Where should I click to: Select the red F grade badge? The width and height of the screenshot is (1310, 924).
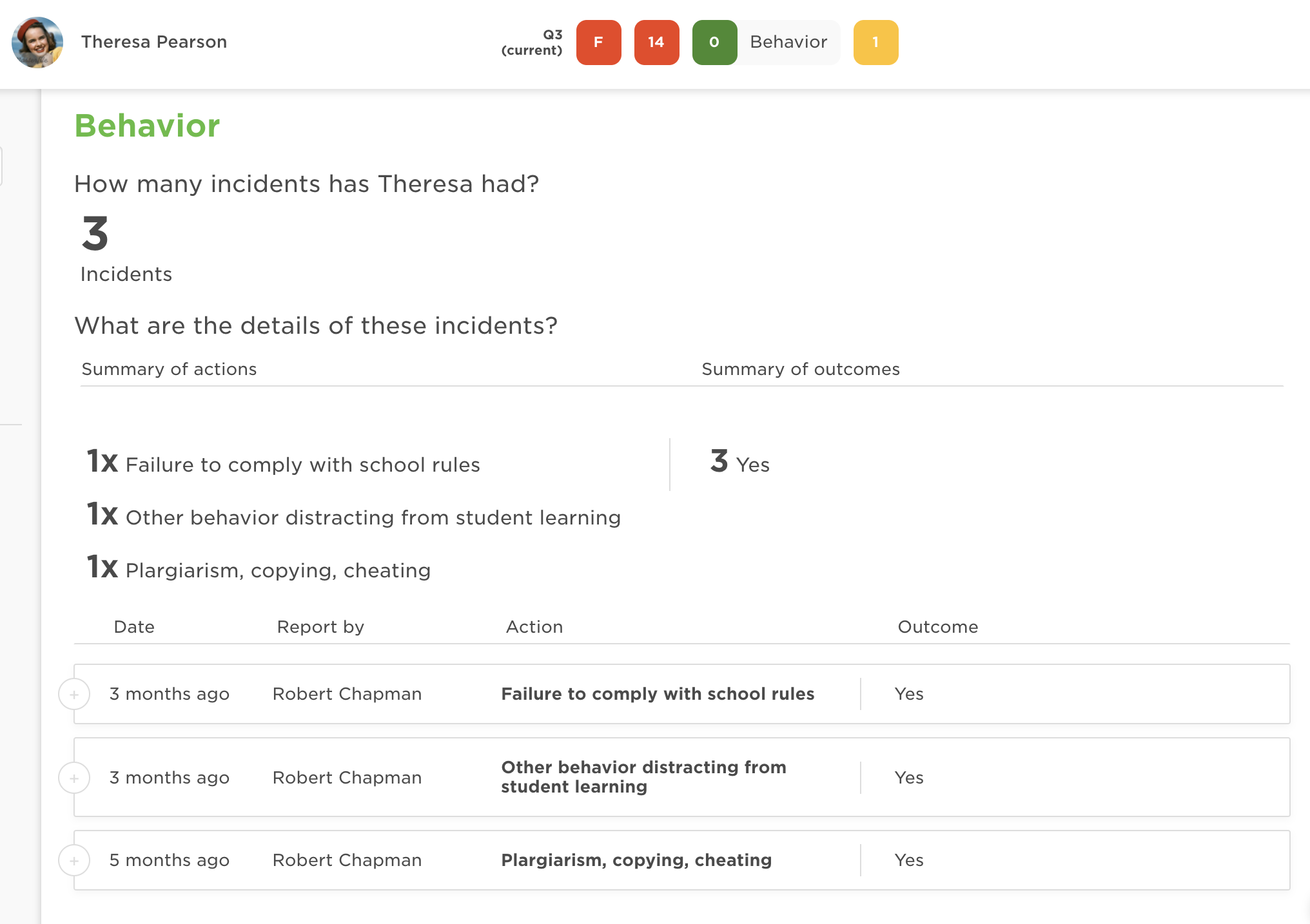pyautogui.click(x=598, y=43)
